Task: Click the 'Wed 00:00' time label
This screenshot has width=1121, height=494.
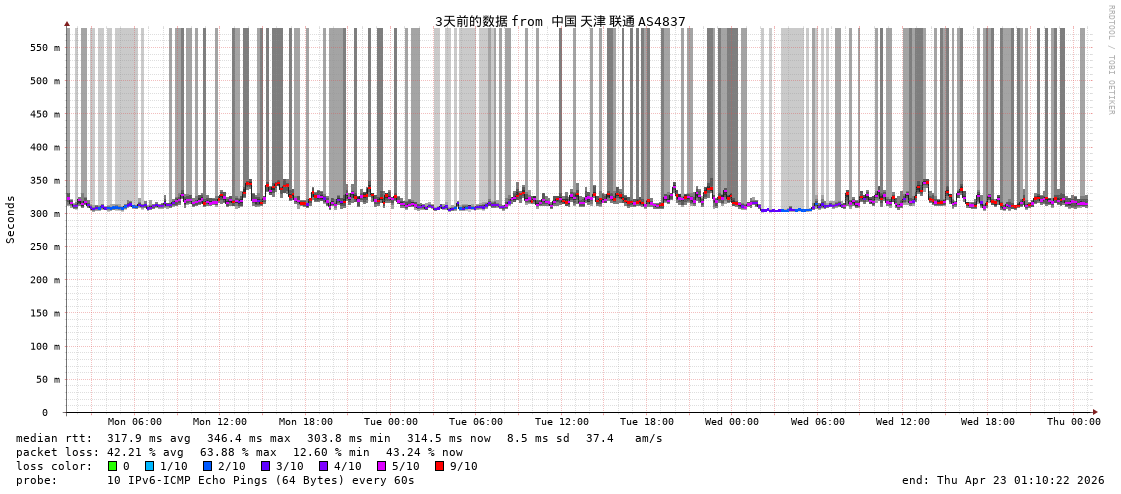Action: (x=731, y=422)
